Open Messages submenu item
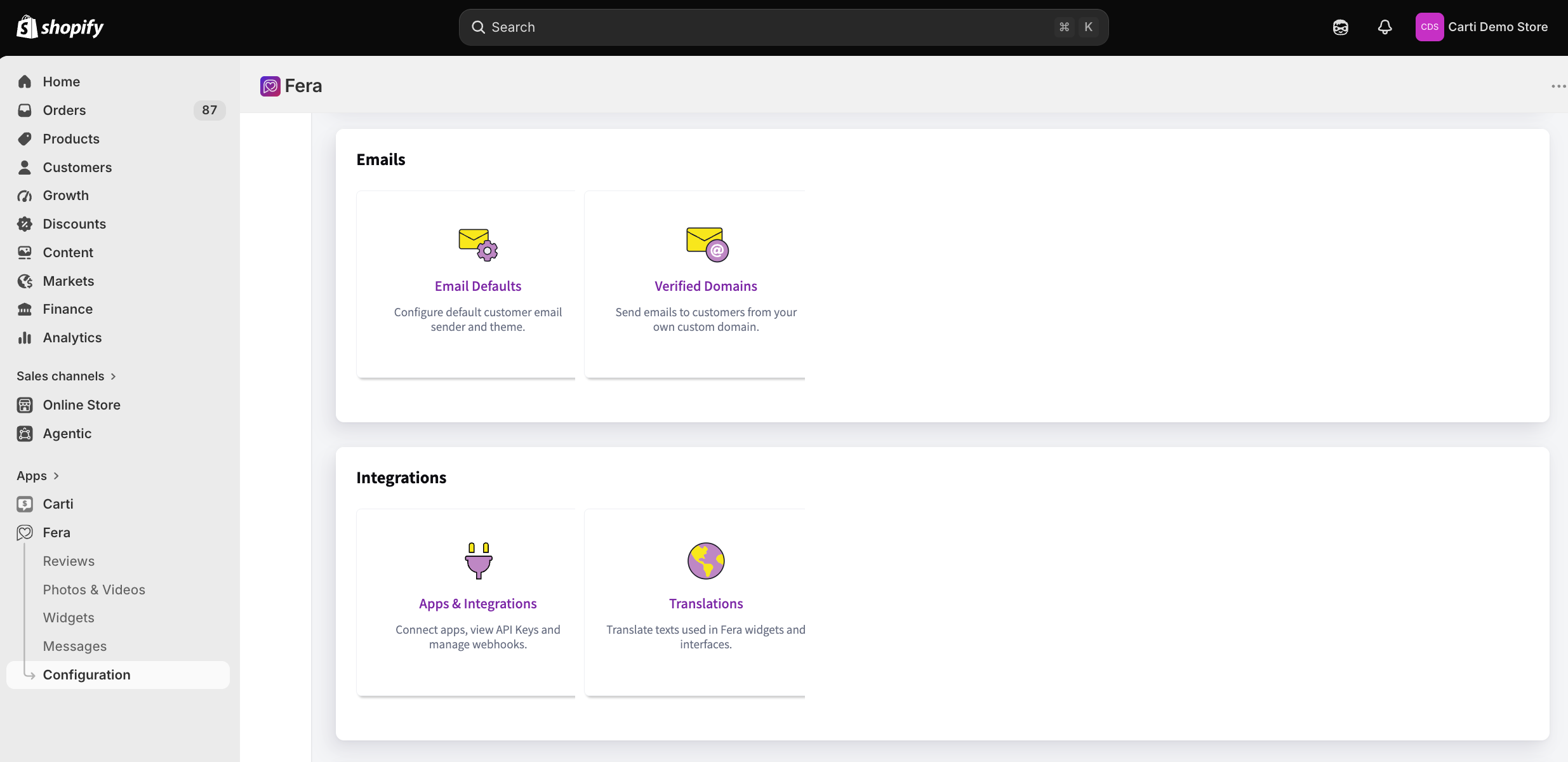Viewport: 1568px width, 762px height. click(75, 646)
